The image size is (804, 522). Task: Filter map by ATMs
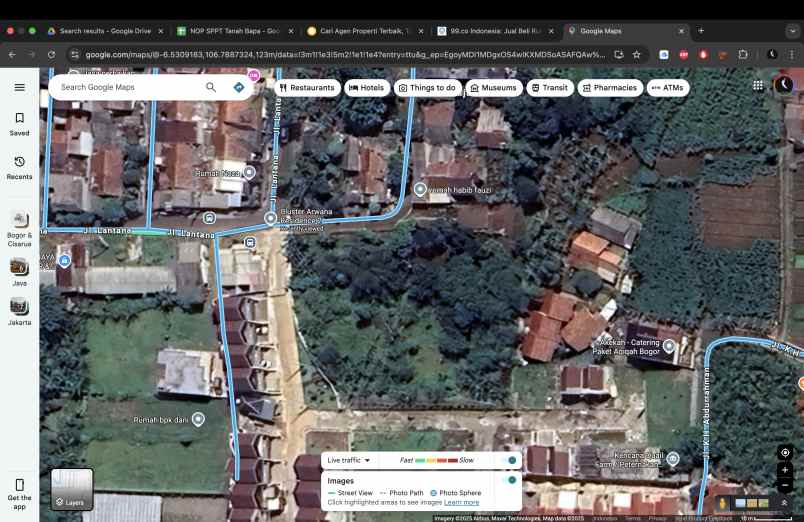point(668,88)
